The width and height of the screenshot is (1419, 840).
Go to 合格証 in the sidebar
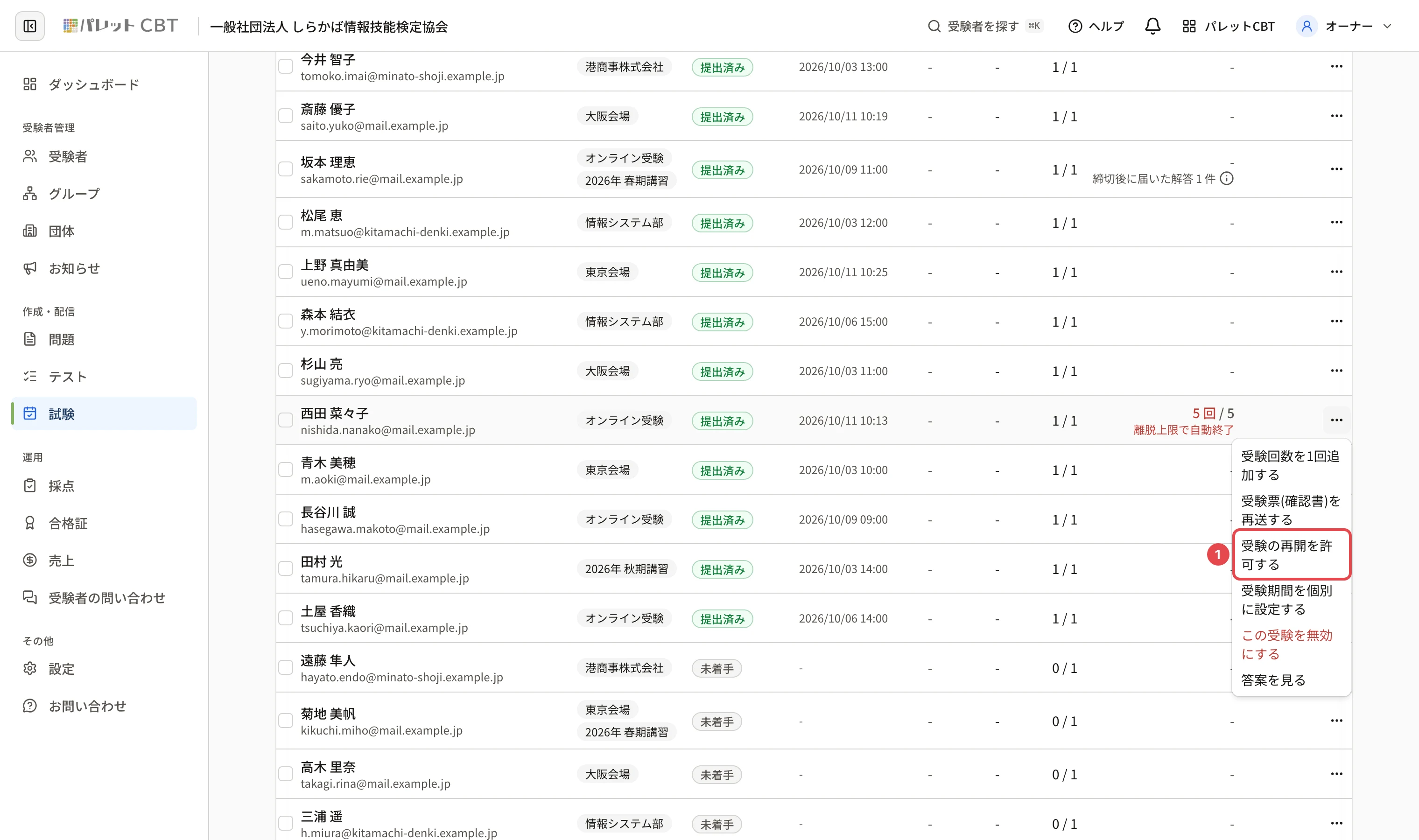coord(104,523)
